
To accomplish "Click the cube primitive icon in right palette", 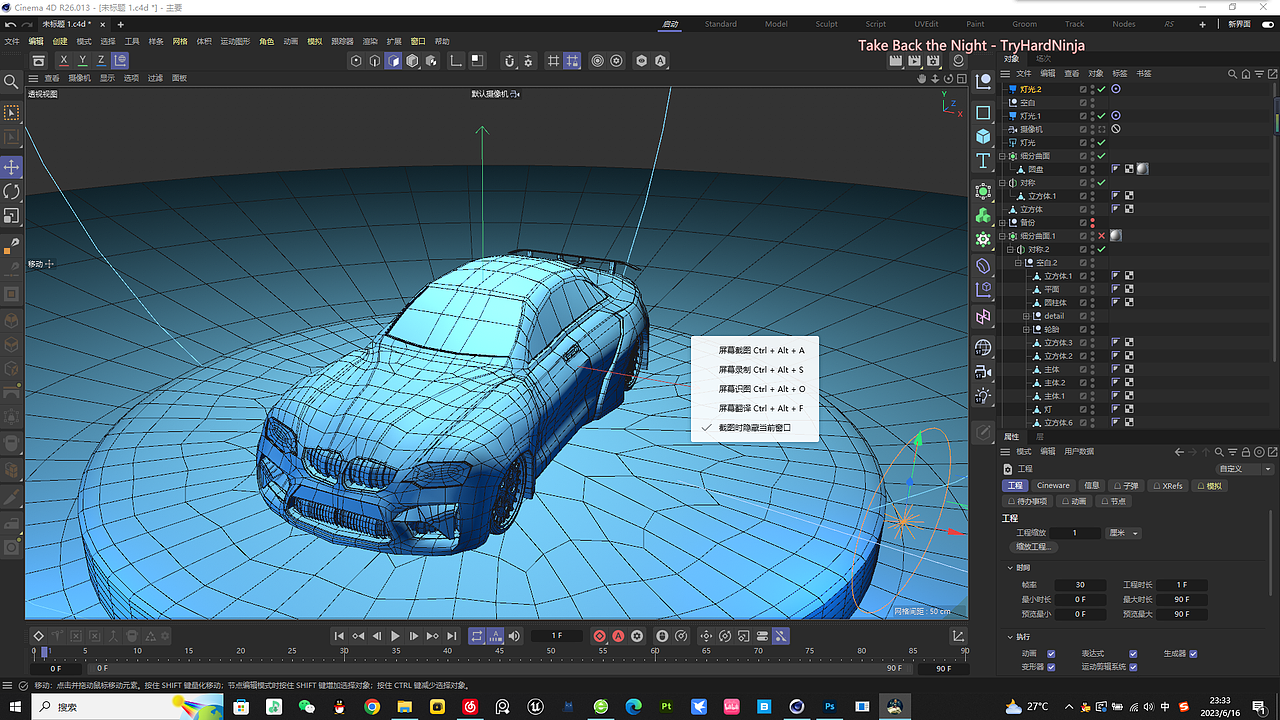I will click(983, 137).
